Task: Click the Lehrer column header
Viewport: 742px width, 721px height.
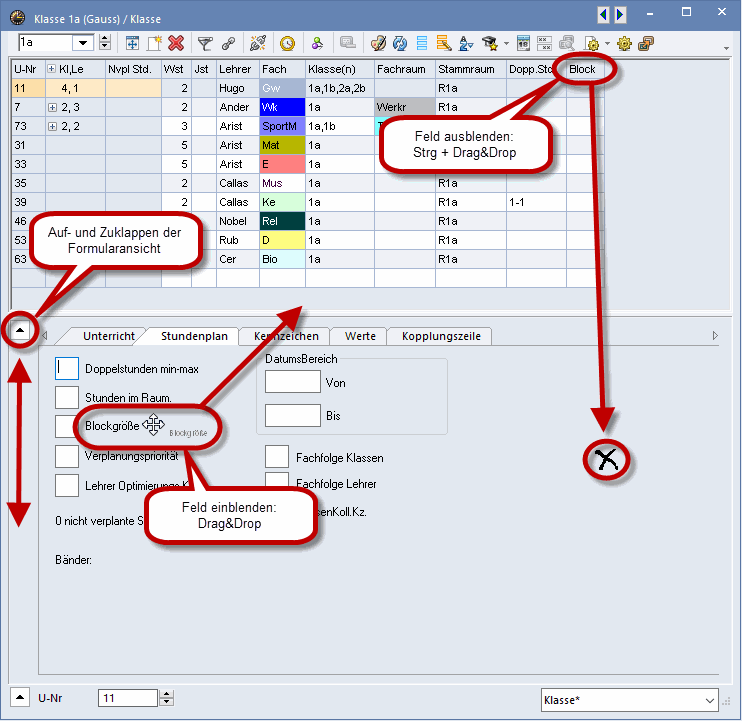Action: tap(236, 69)
